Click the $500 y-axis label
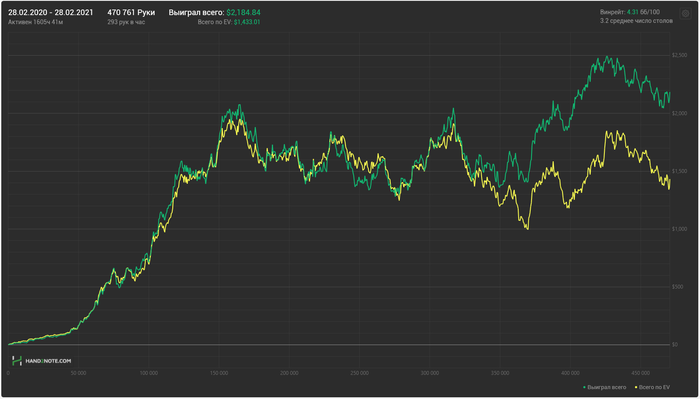 click(677, 287)
